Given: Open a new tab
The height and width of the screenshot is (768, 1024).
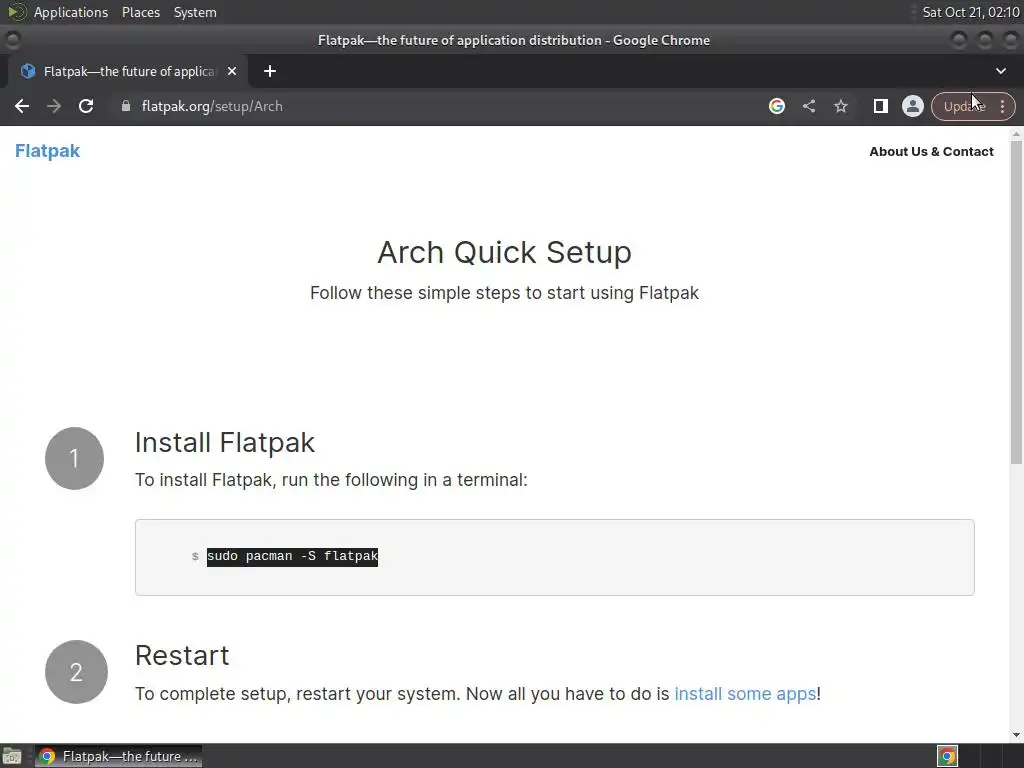Looking at the screenshot, I should [270, 71].
